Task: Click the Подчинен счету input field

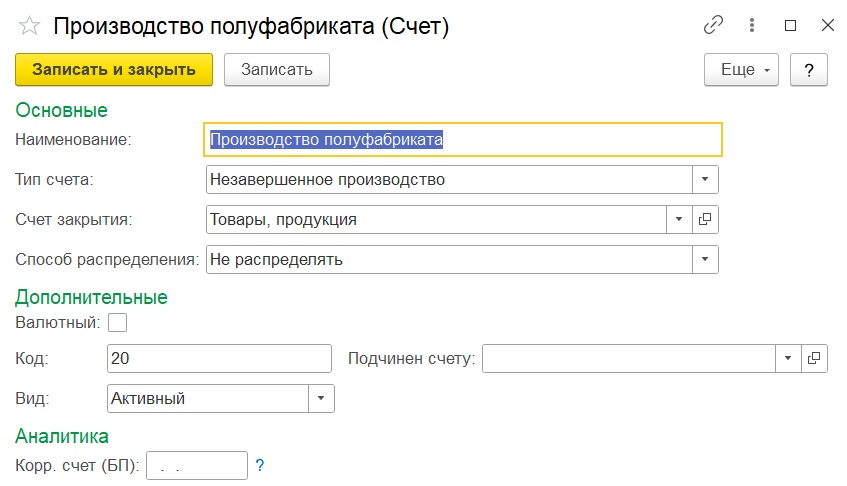Action: coord(629,358)
